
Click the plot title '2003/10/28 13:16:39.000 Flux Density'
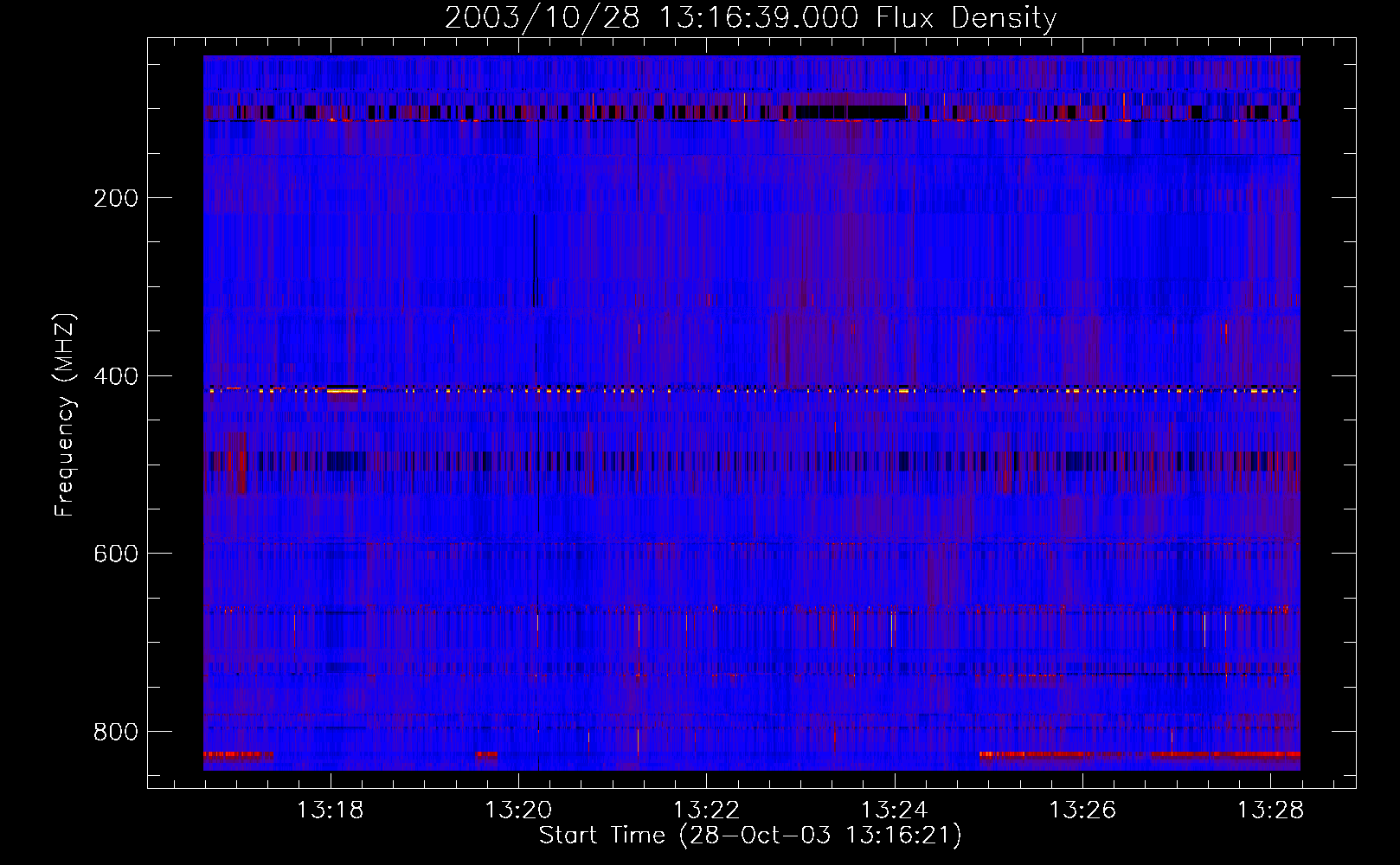coord(751,18)
